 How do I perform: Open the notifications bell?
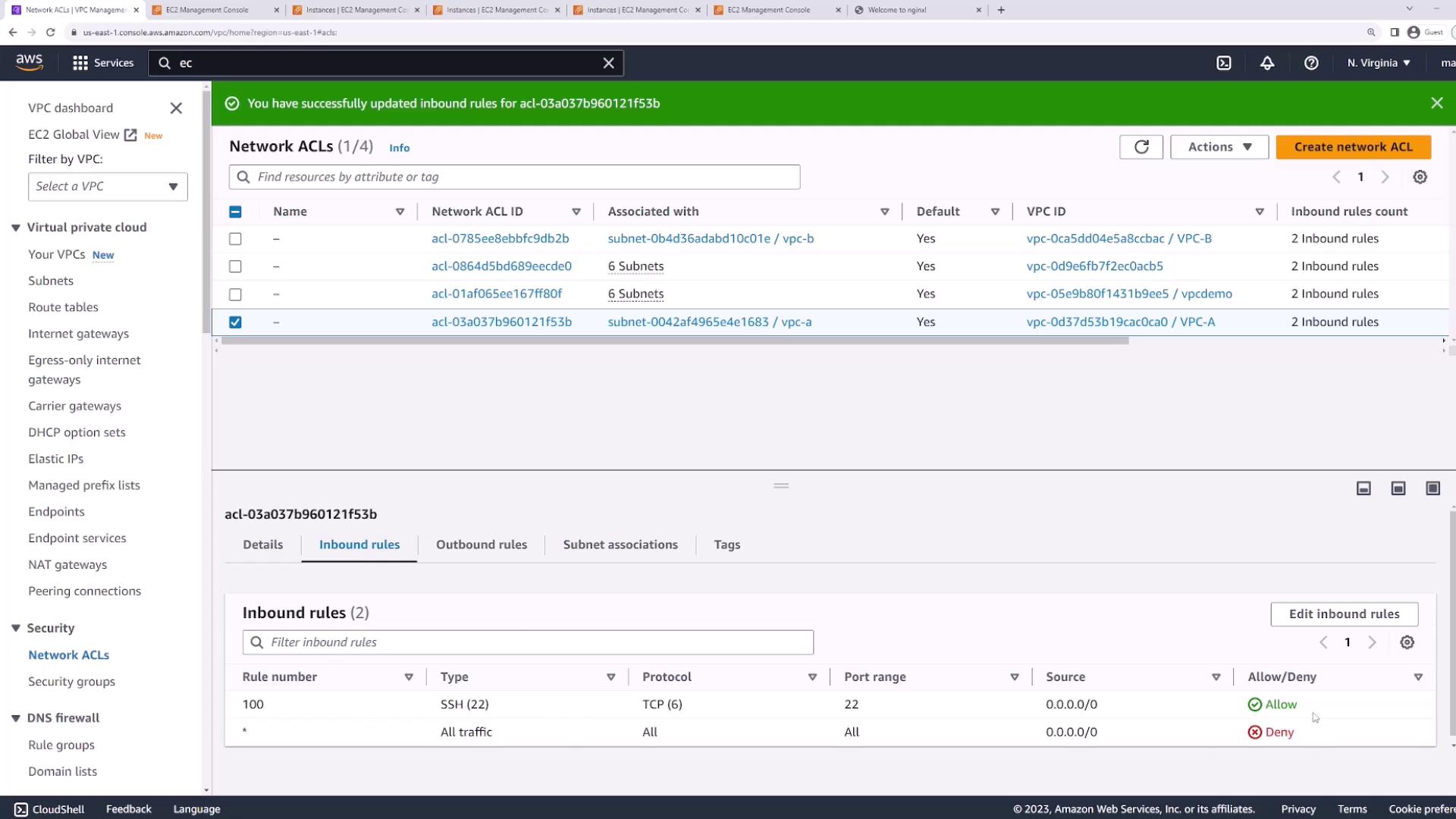point(1267,63)
